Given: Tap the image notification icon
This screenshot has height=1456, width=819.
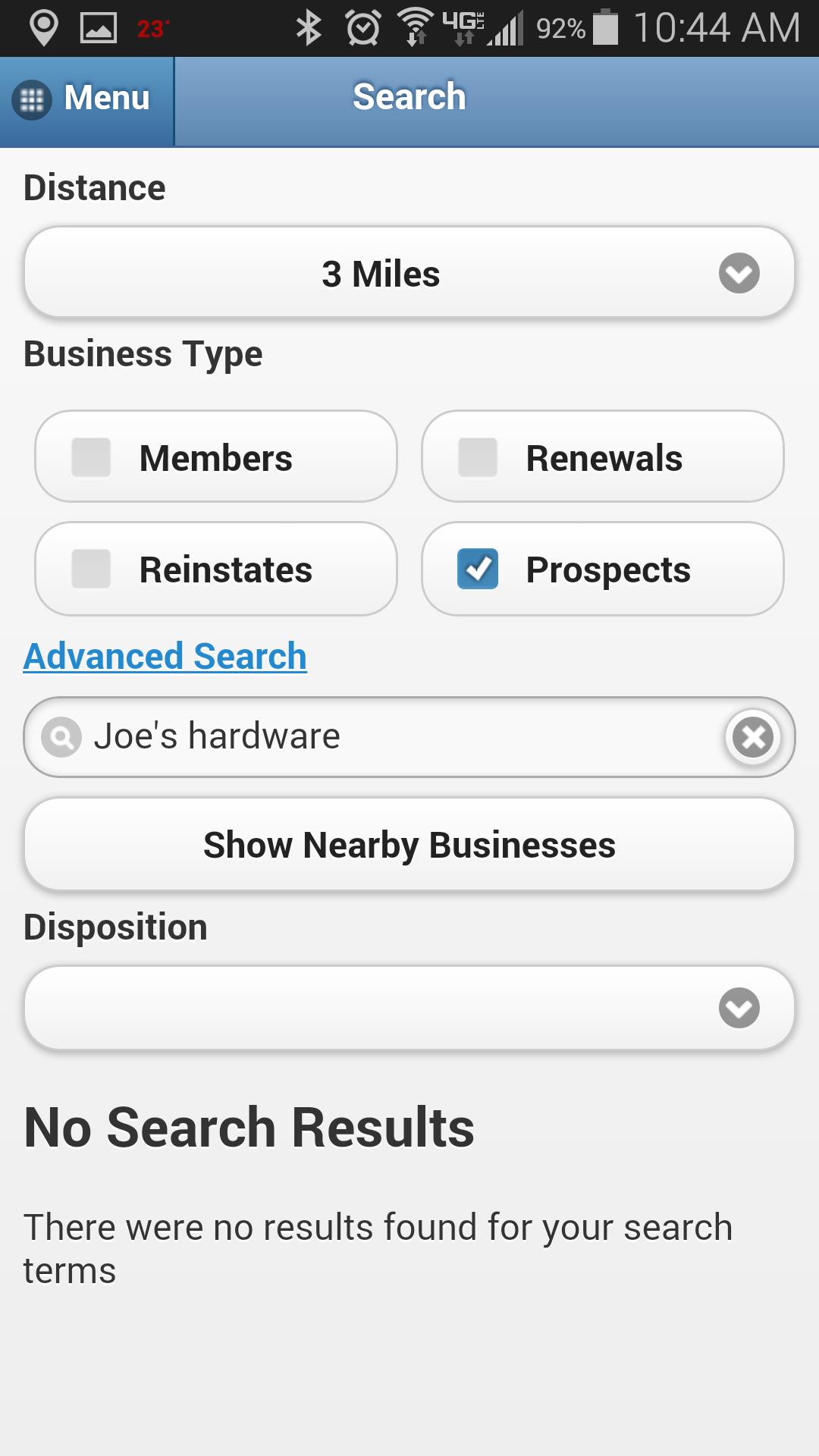Looking at the screenshot, I should click(99, 29).
